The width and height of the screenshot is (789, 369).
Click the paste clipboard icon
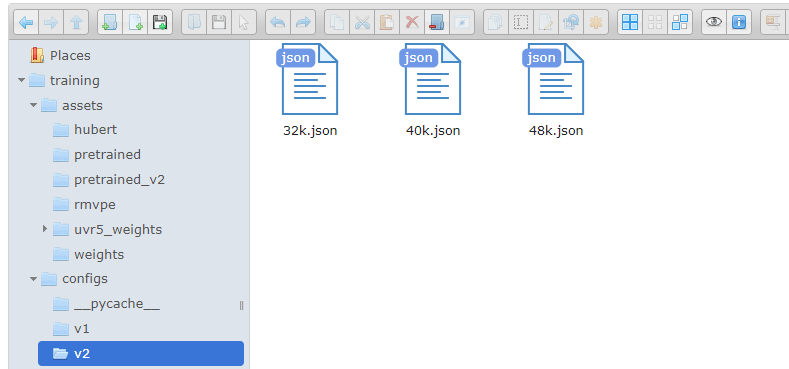point(387,22)
